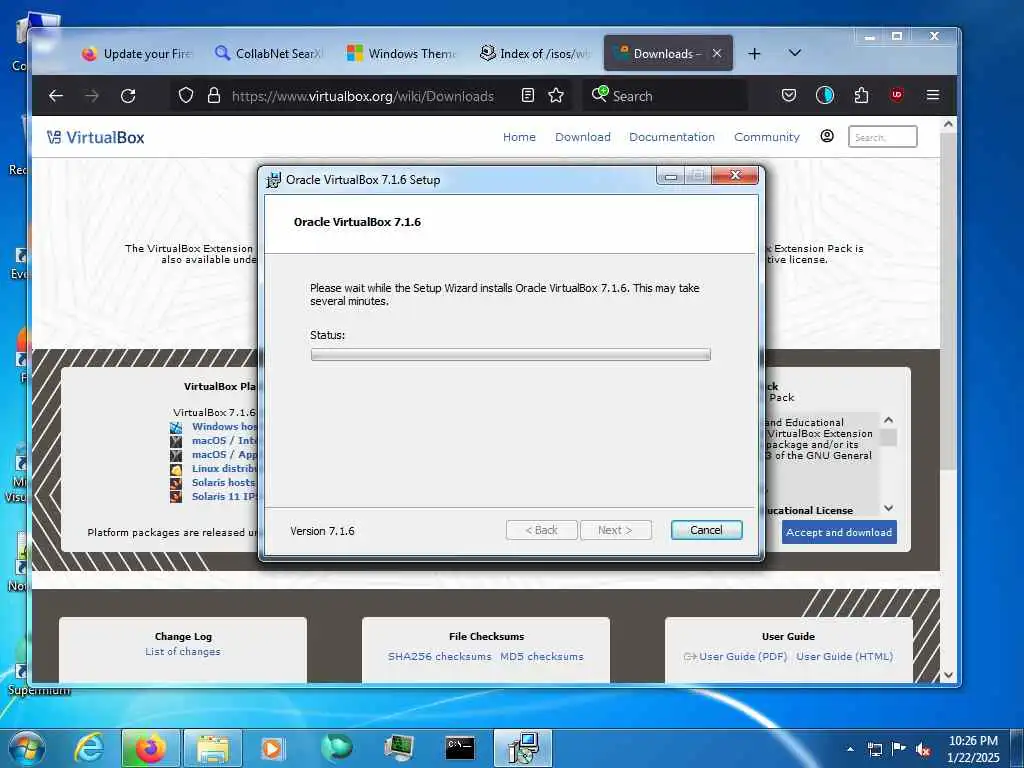Viewport: 1024px width, 768px height.
Task: Click the Solaris hosts link
Action: 223,483
